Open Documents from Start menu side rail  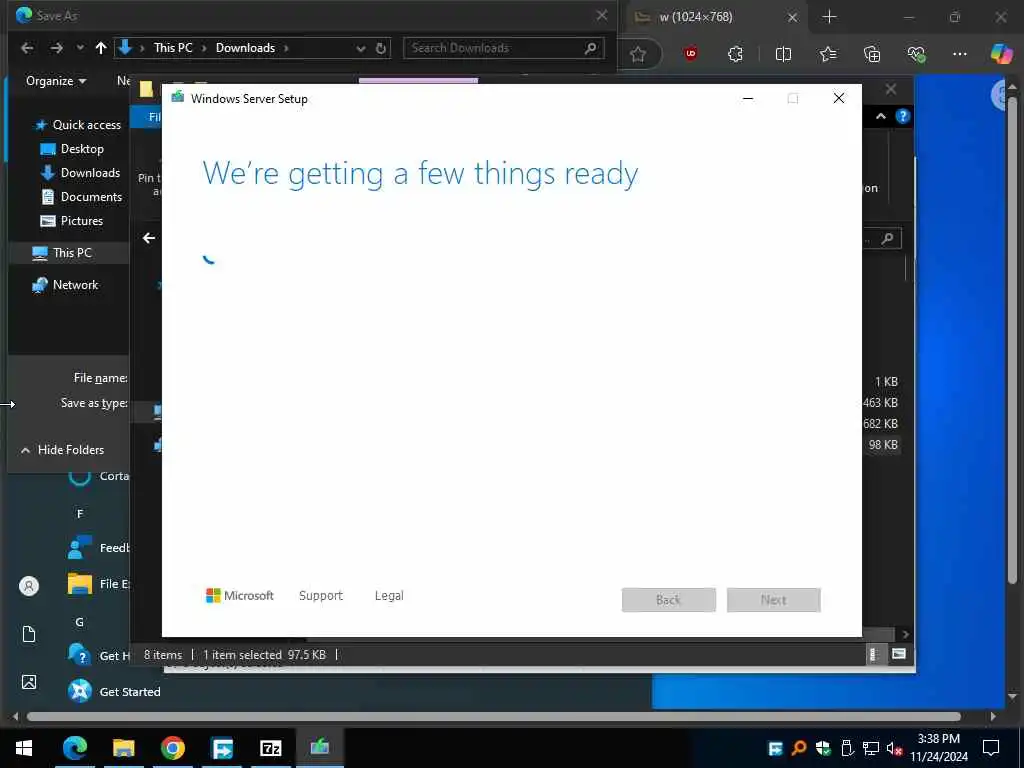29,634
